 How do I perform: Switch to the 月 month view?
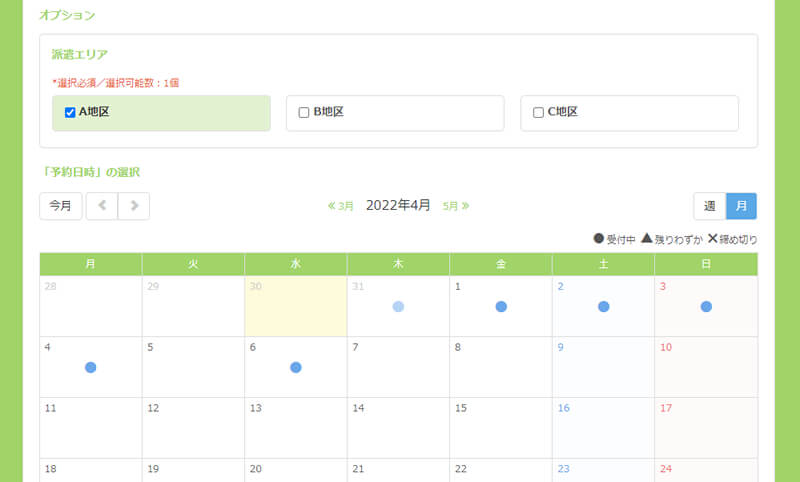click(741, 206)
